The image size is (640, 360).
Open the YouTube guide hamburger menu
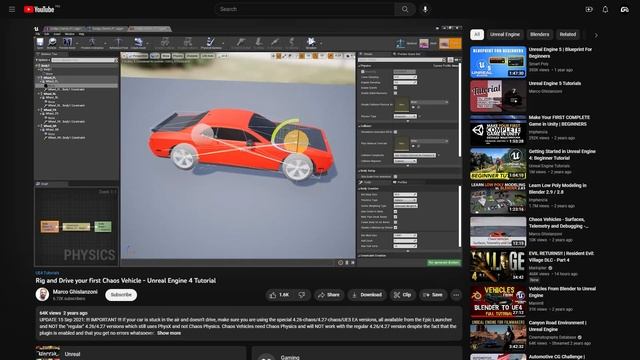click(x=12, y=9)
